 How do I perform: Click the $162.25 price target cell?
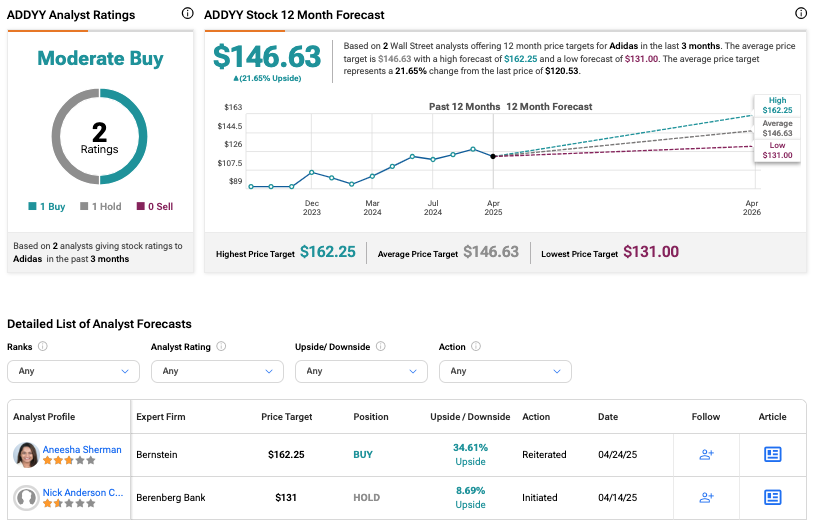(286, 454)
